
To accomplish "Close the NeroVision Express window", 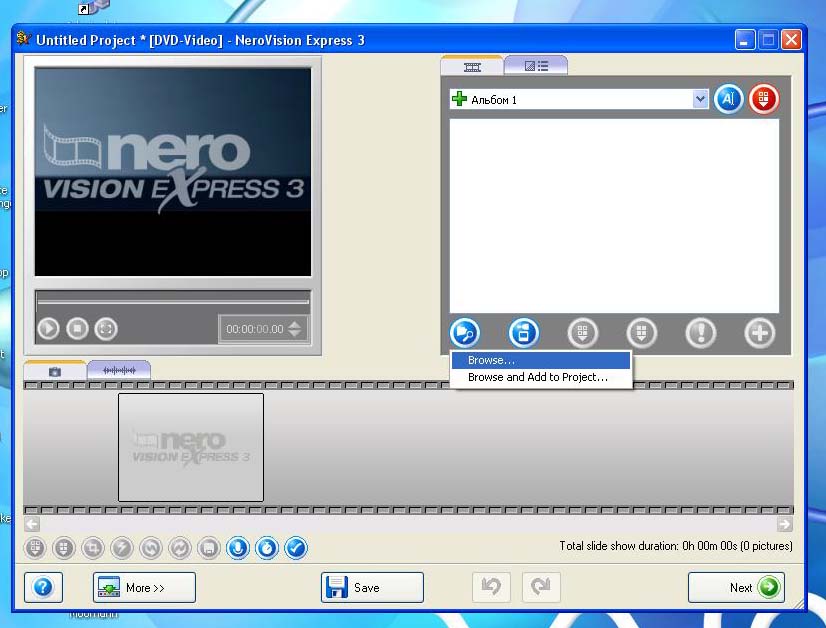I will pyautogui.click(x=791, y=40).
